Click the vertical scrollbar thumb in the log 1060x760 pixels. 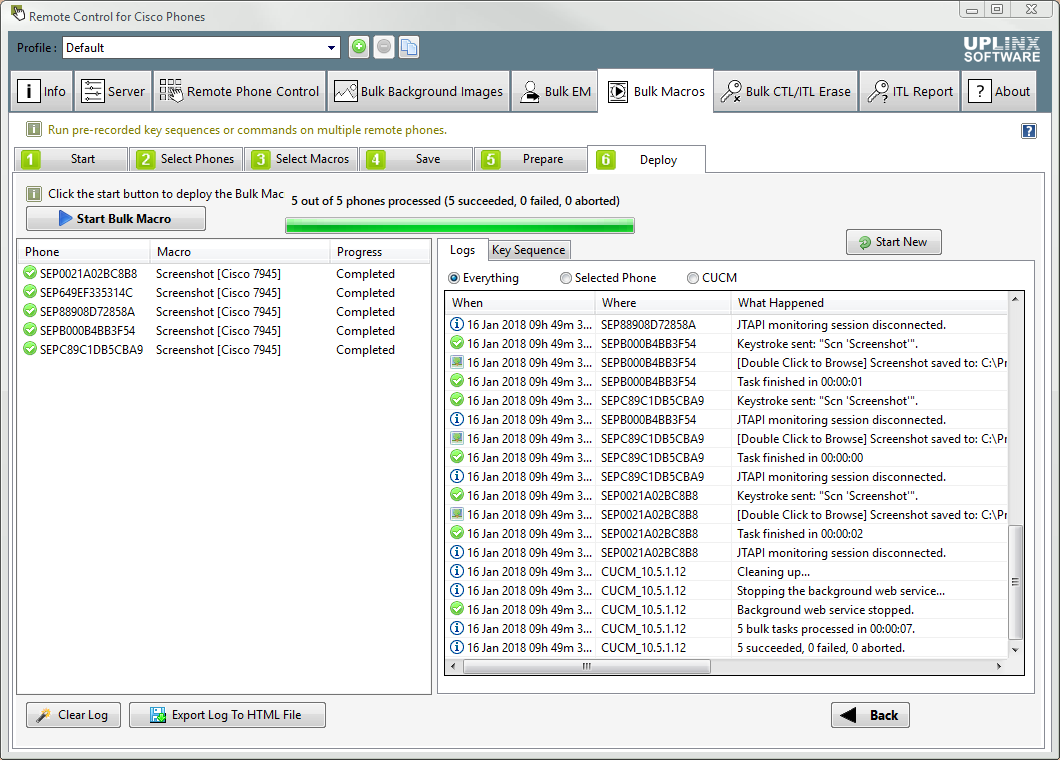[1015, 582]
